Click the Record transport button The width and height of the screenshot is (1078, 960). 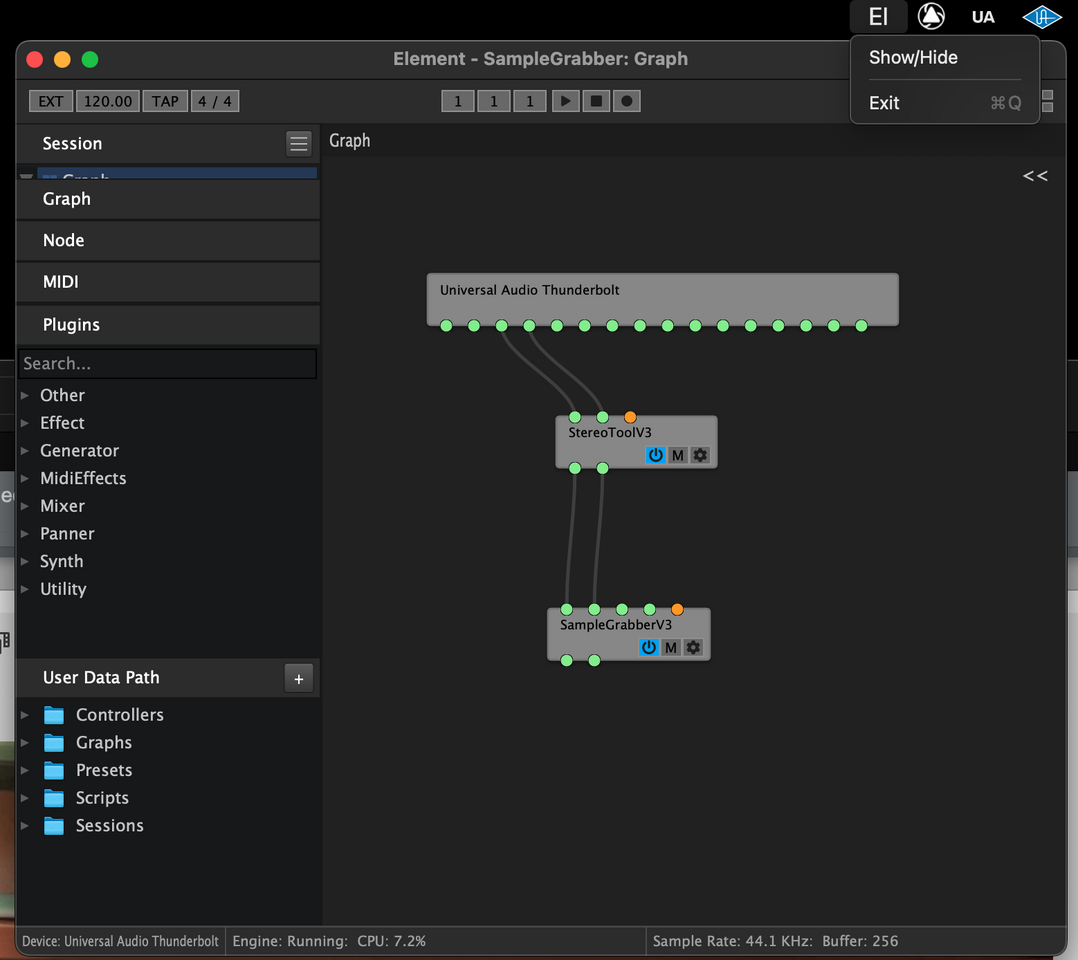click(x=626, y=101)
